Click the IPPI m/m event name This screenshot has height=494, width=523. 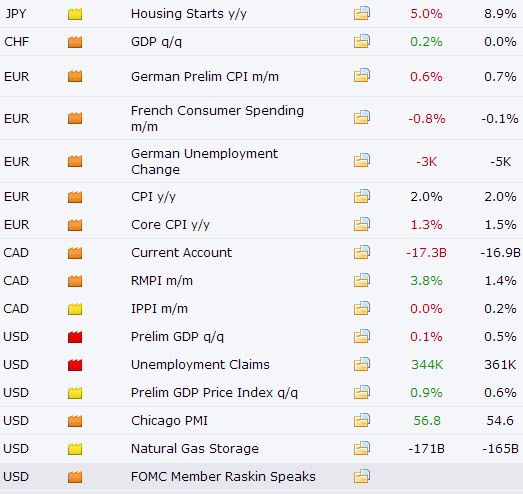159,309
